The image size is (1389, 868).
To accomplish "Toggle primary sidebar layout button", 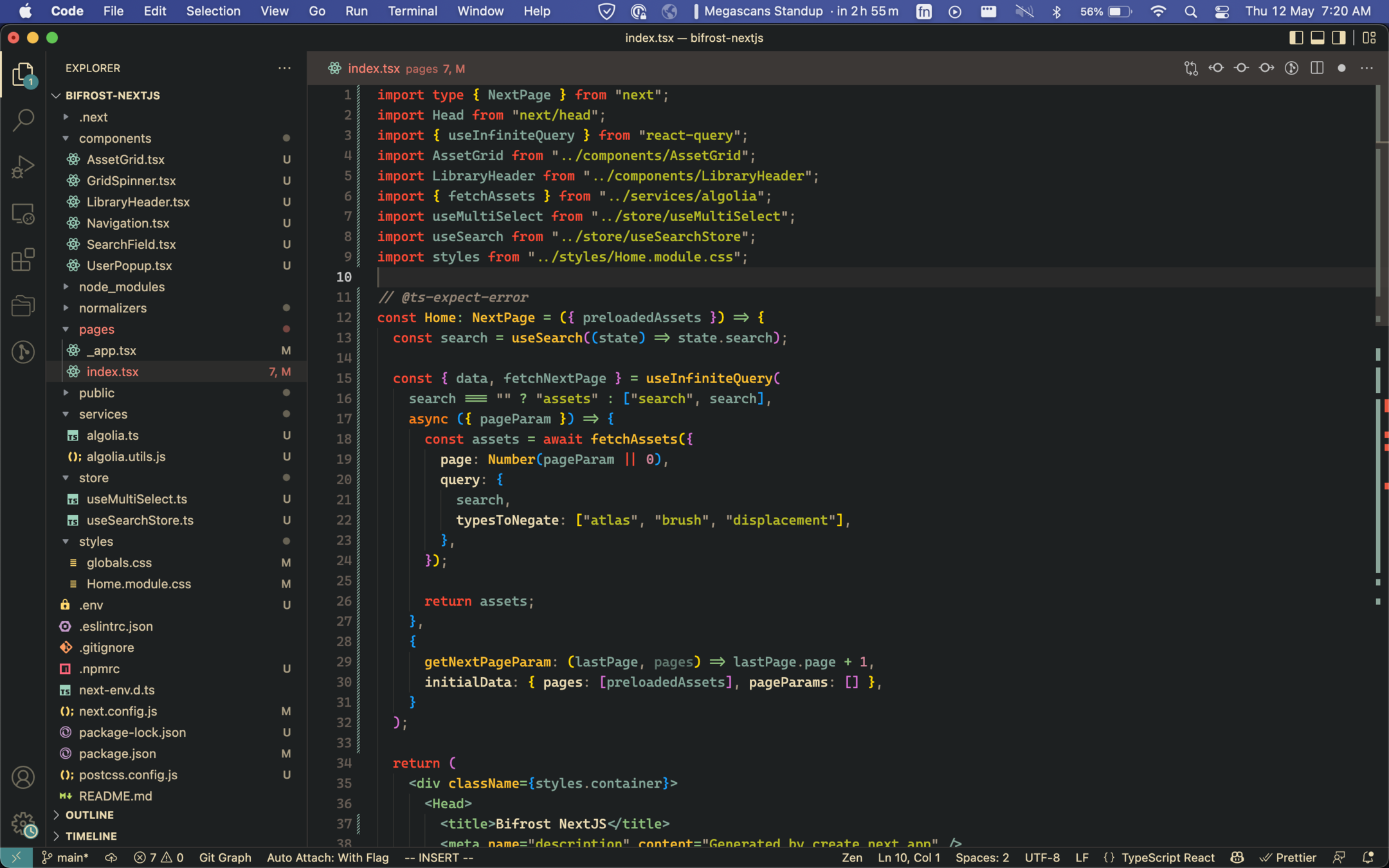I will [1296, 38].
